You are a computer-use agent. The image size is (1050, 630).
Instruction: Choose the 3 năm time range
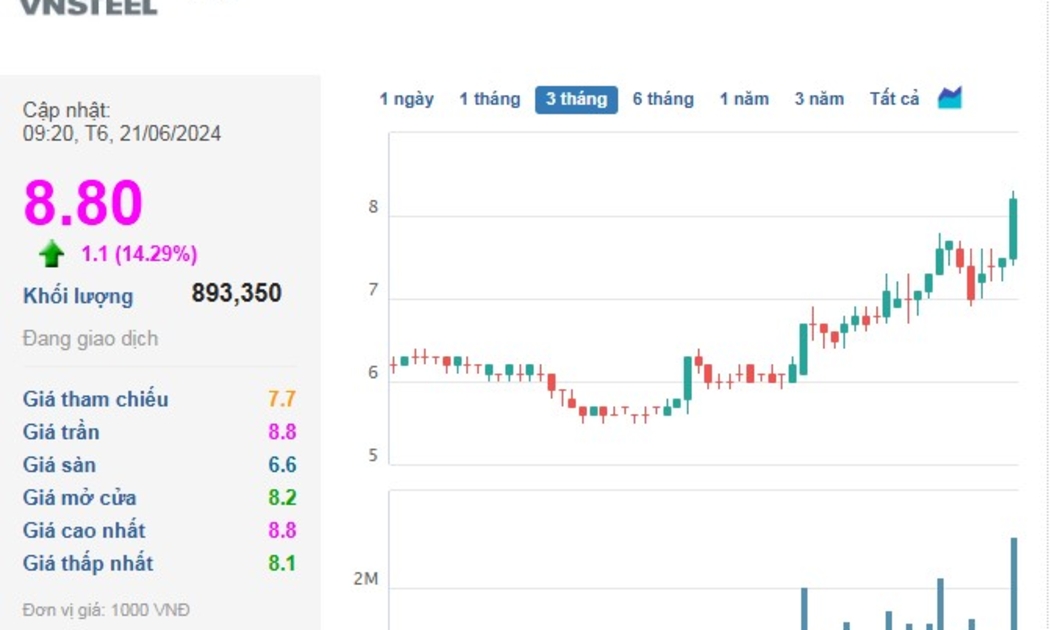coord(819,99)
